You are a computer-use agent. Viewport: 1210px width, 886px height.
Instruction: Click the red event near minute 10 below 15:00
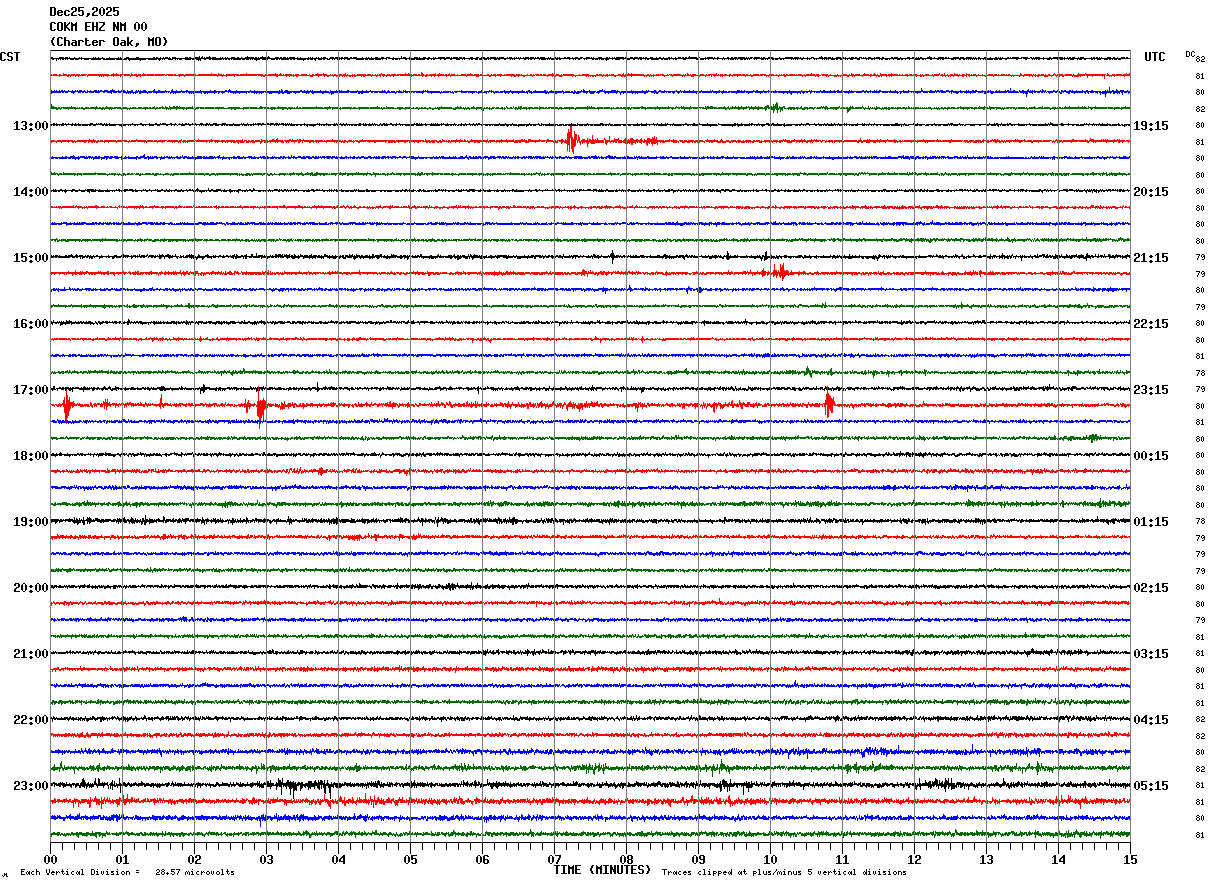(x=780, y=271)
